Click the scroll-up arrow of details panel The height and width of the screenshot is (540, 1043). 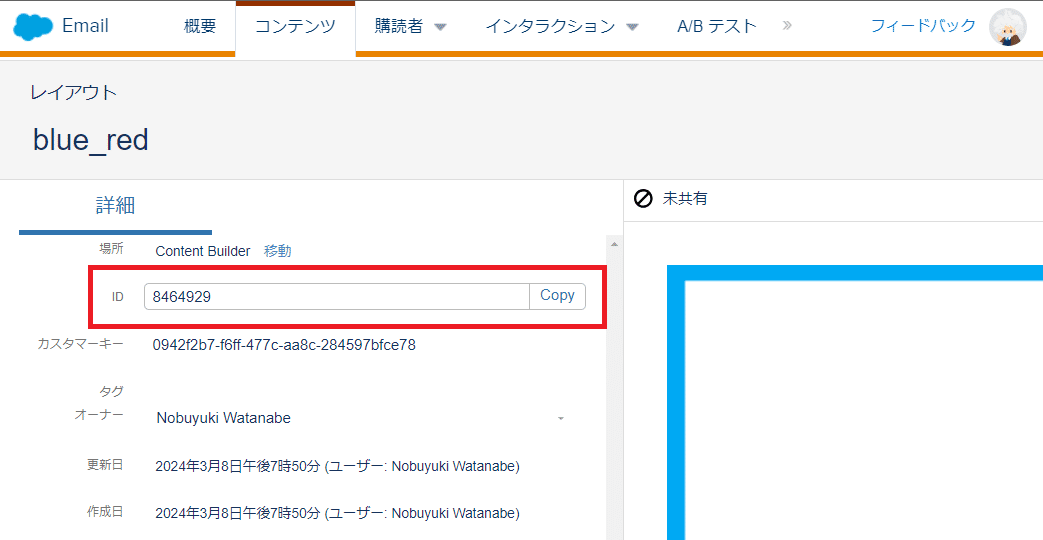click(x=615, y=245)
